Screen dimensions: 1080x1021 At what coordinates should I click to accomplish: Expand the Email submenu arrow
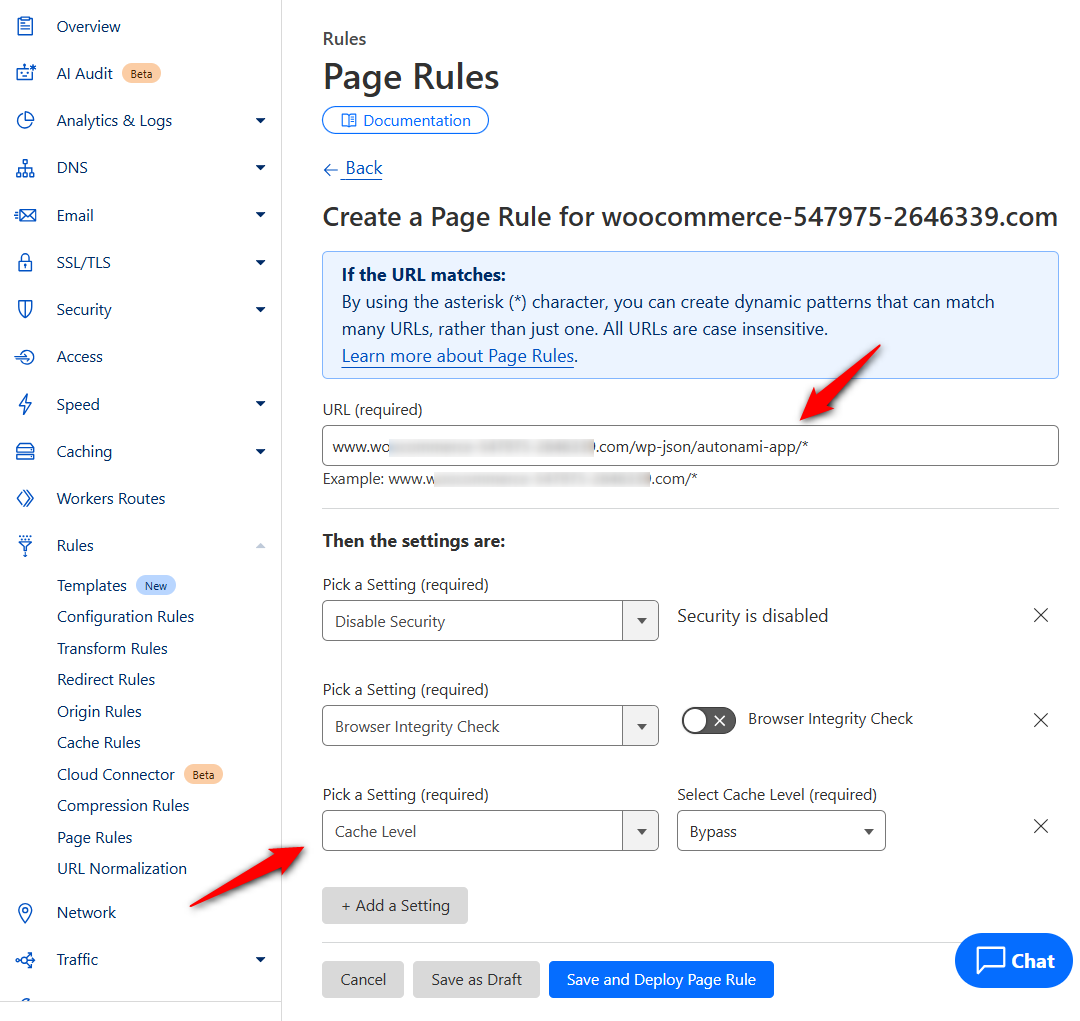point(260,215)
